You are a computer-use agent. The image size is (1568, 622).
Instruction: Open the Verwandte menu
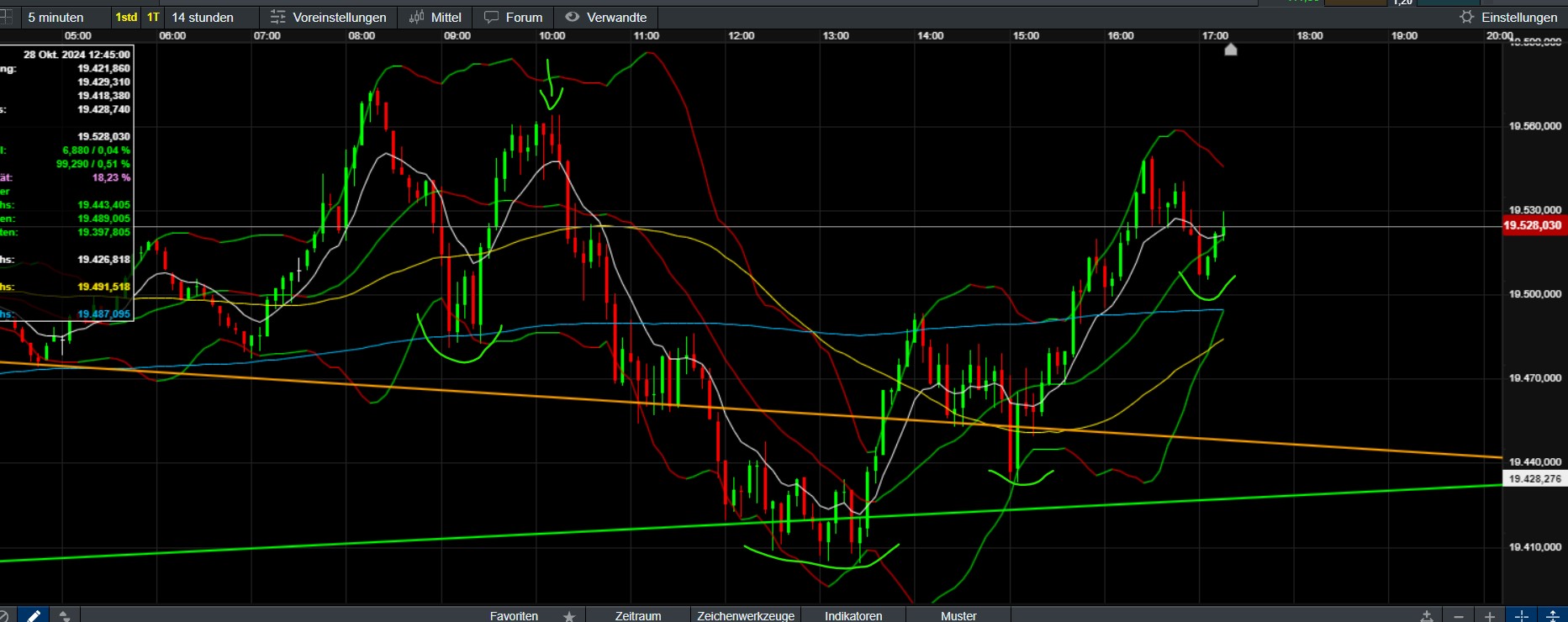(606, 17)
